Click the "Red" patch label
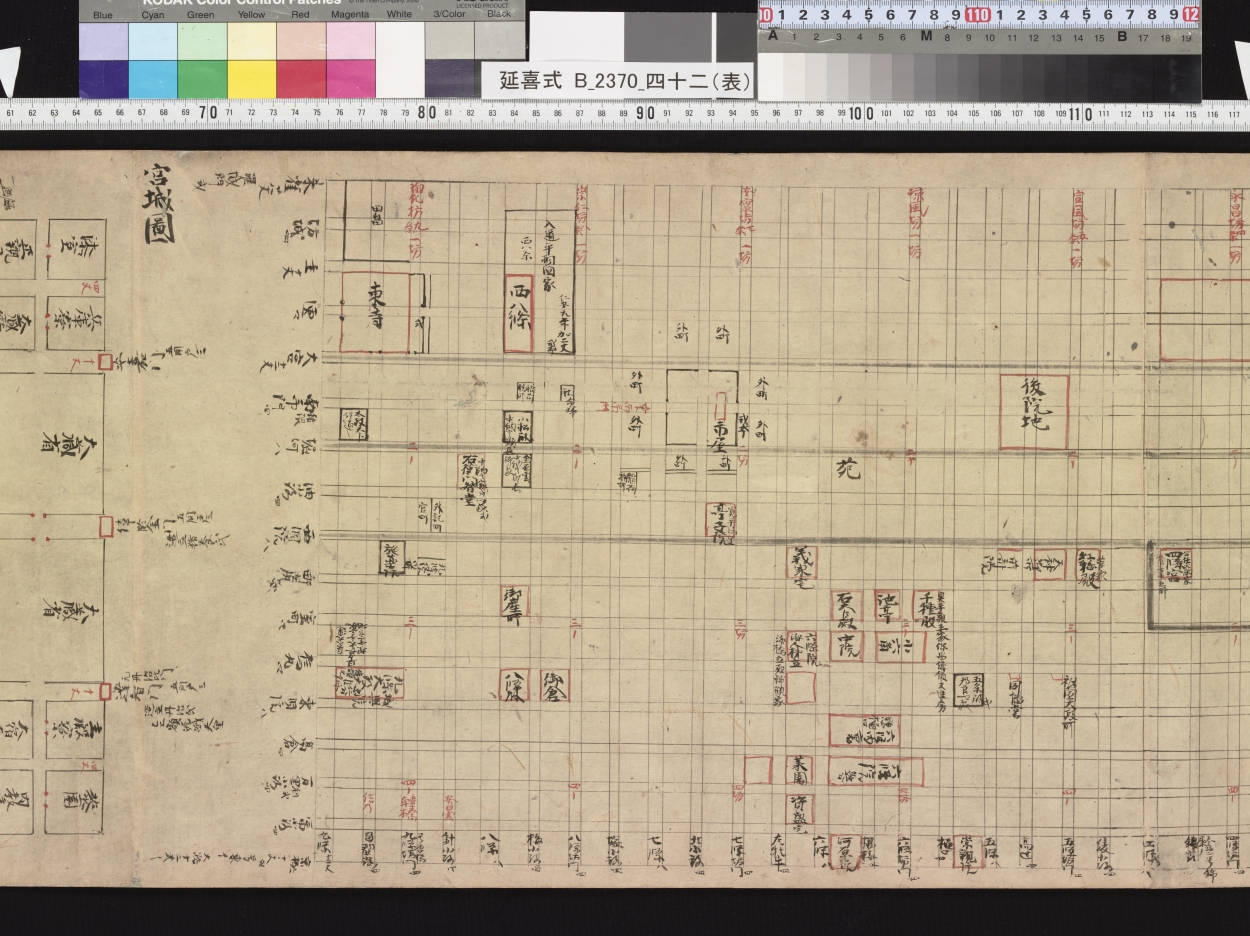The height and width of the screenshot is (936, 1250). [x=300, y=15]
